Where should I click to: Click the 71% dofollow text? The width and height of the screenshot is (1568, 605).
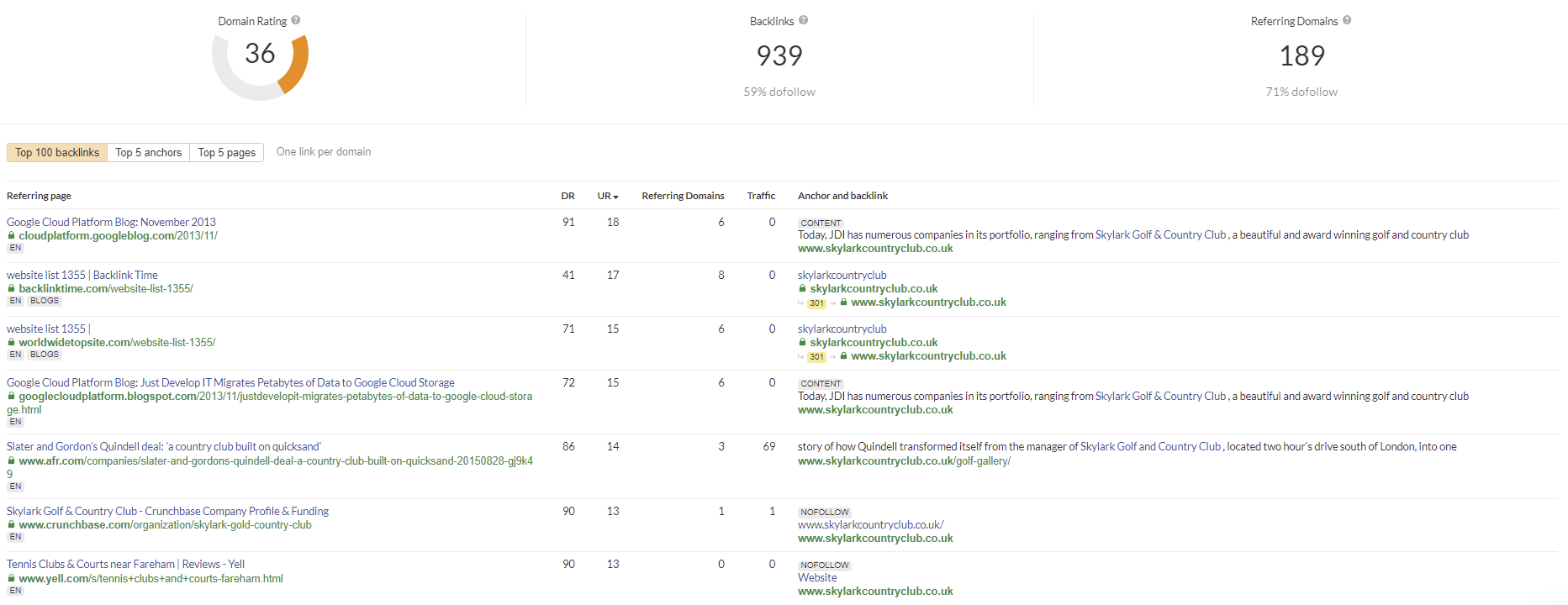[1301, 92]
